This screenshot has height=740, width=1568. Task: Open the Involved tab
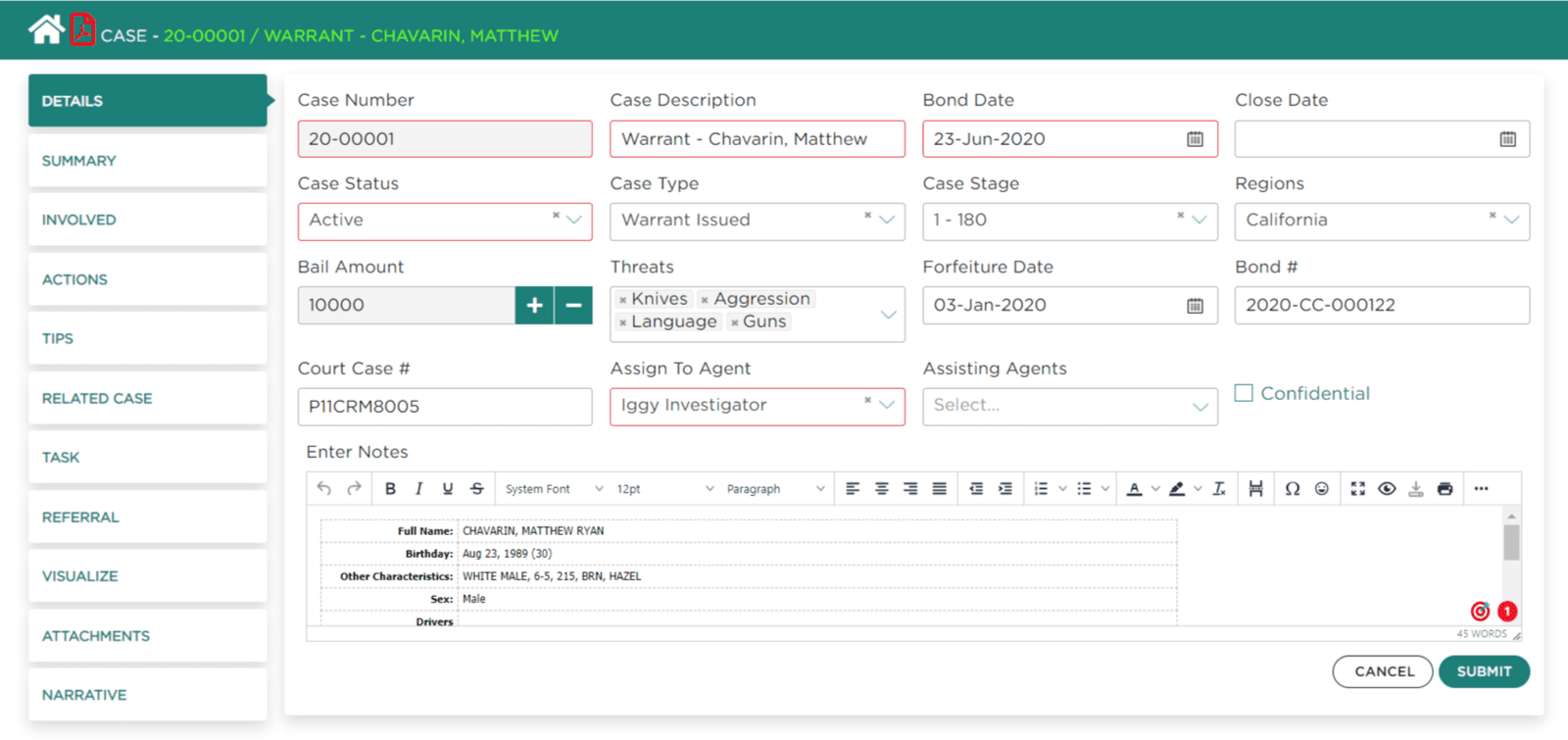147,220
